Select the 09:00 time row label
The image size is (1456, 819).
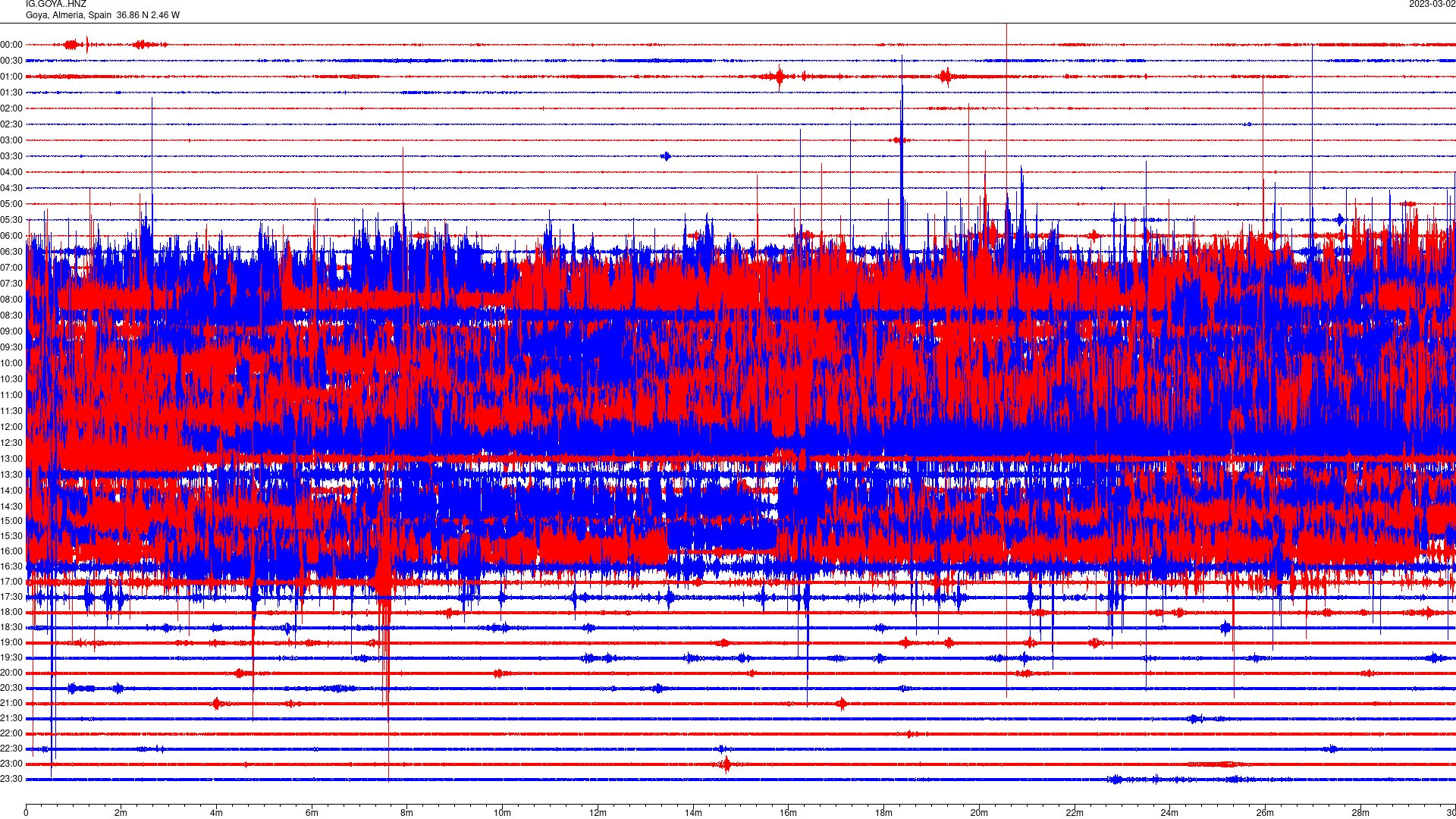pos(11,331)
